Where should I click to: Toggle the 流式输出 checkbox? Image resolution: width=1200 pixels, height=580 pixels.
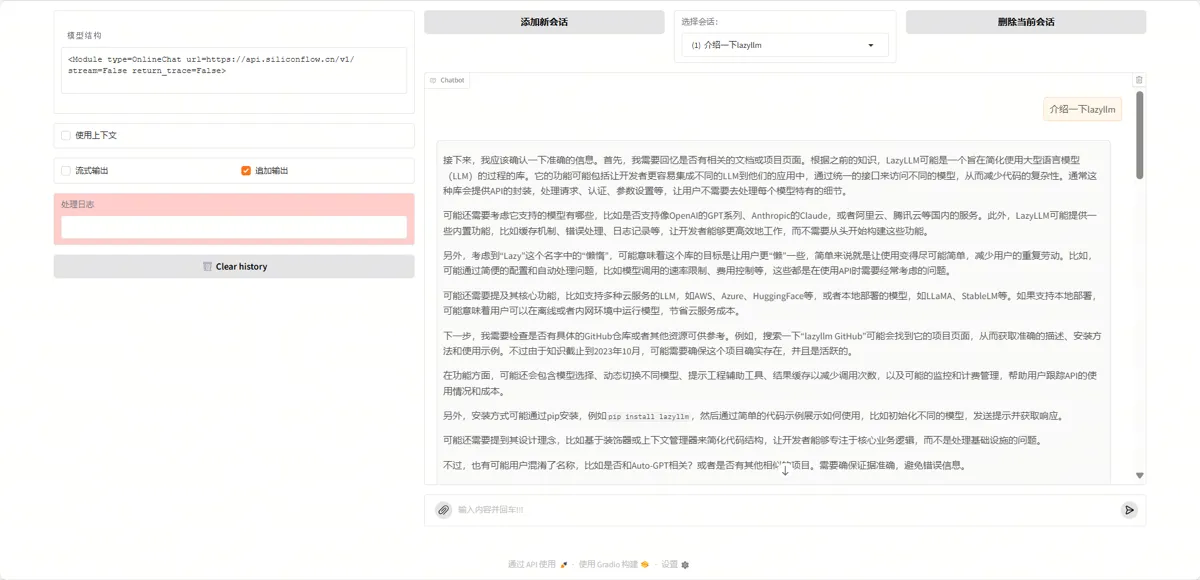66,171
